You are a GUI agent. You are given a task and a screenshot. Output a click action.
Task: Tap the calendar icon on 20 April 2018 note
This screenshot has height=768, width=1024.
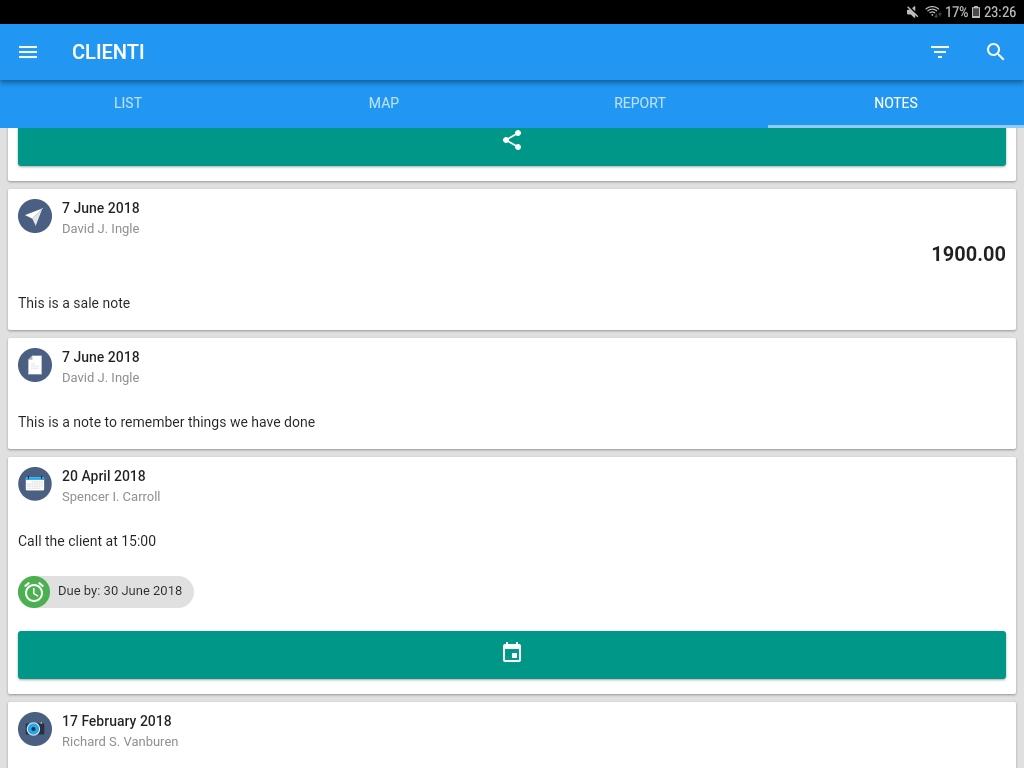click(x=35, y=484)
